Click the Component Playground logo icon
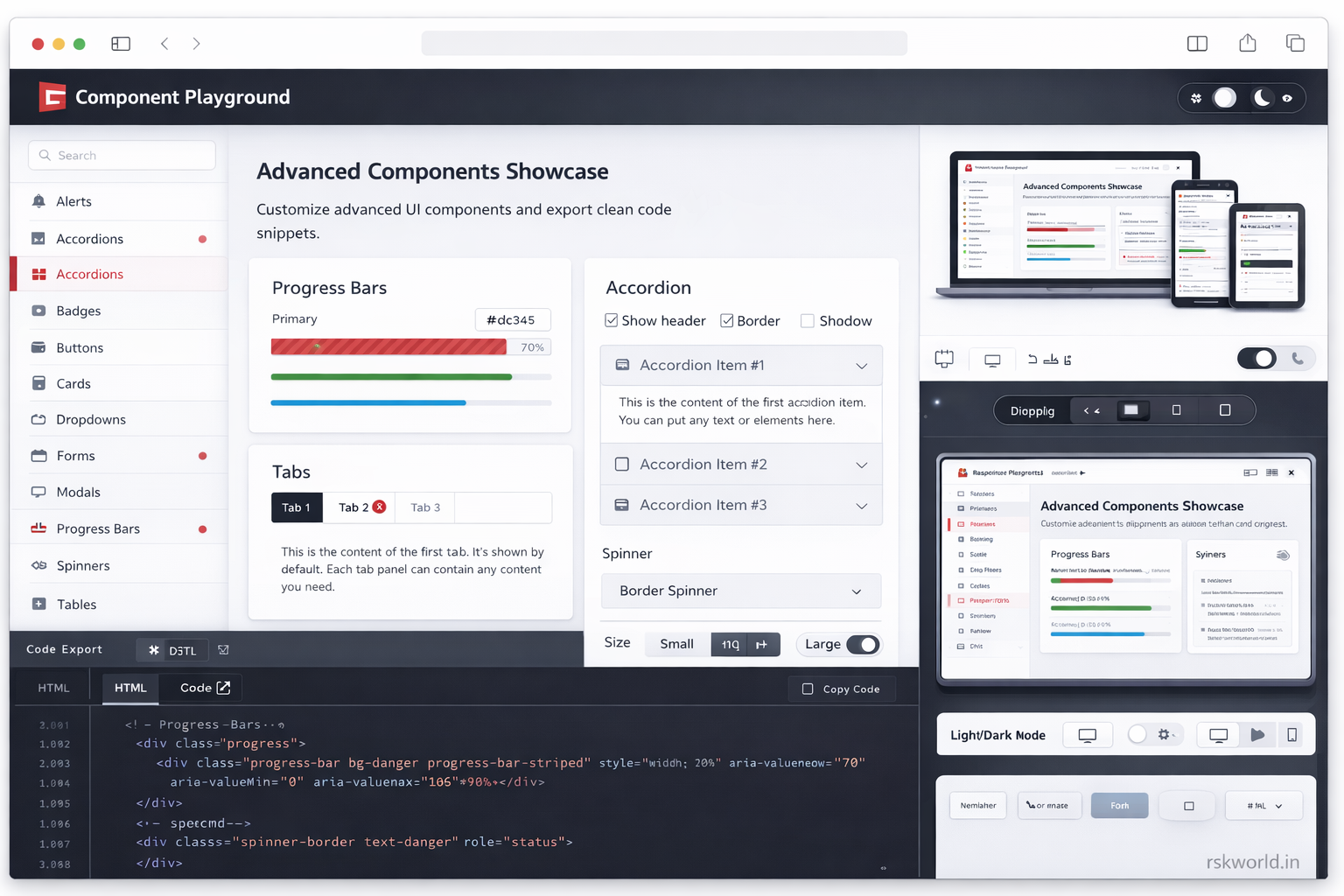 click(52, 96)
